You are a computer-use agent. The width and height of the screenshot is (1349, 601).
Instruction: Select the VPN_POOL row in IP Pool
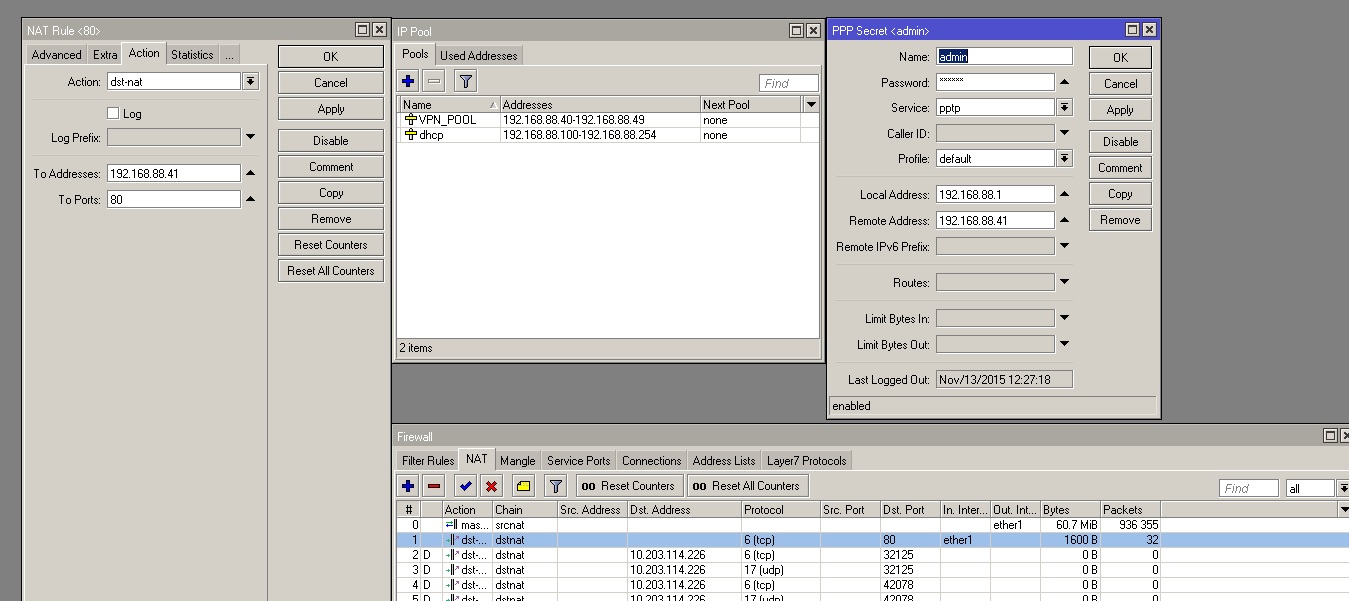pos(447,120)
